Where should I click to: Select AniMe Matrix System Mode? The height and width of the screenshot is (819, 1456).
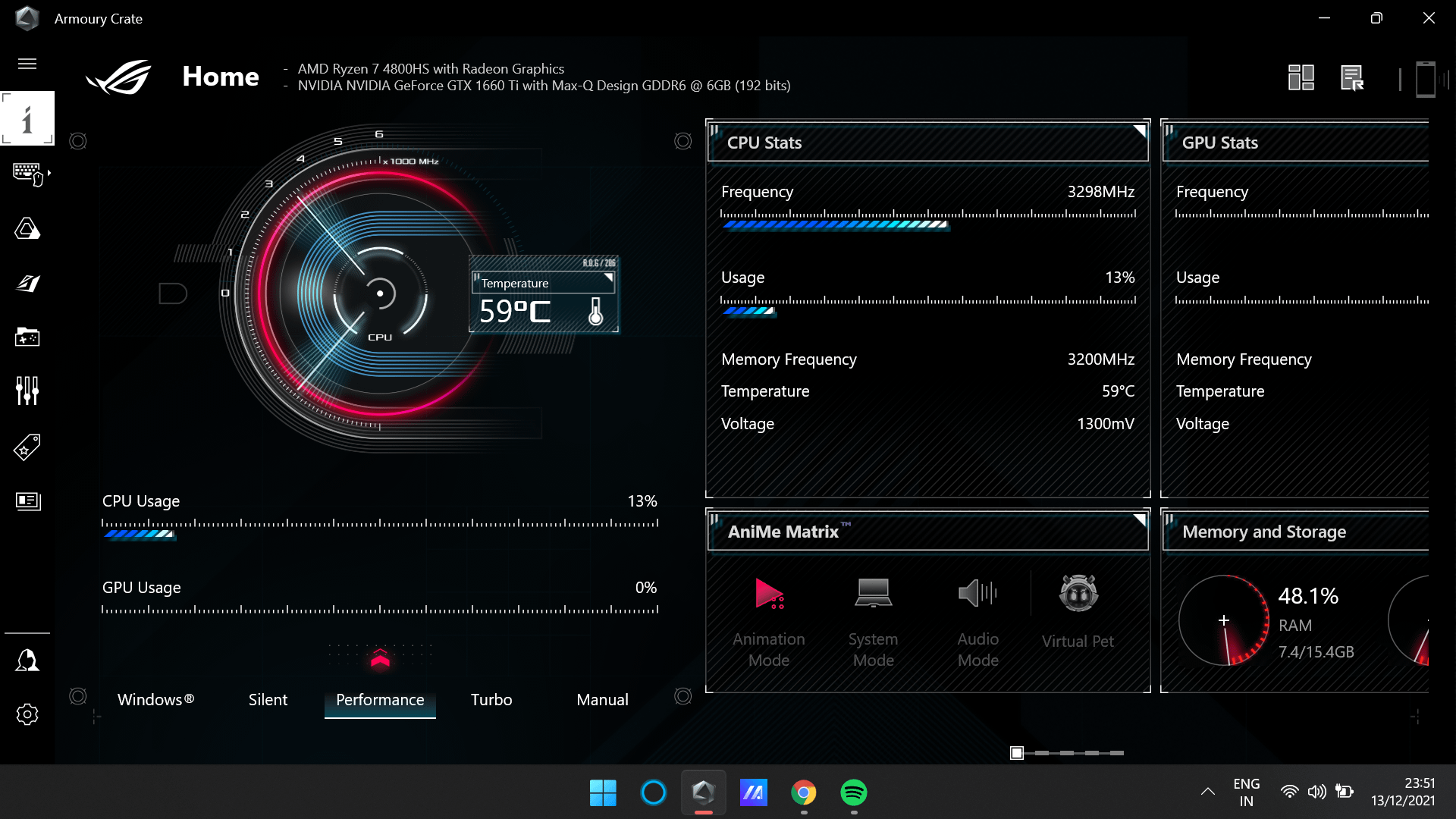[874, 622]
